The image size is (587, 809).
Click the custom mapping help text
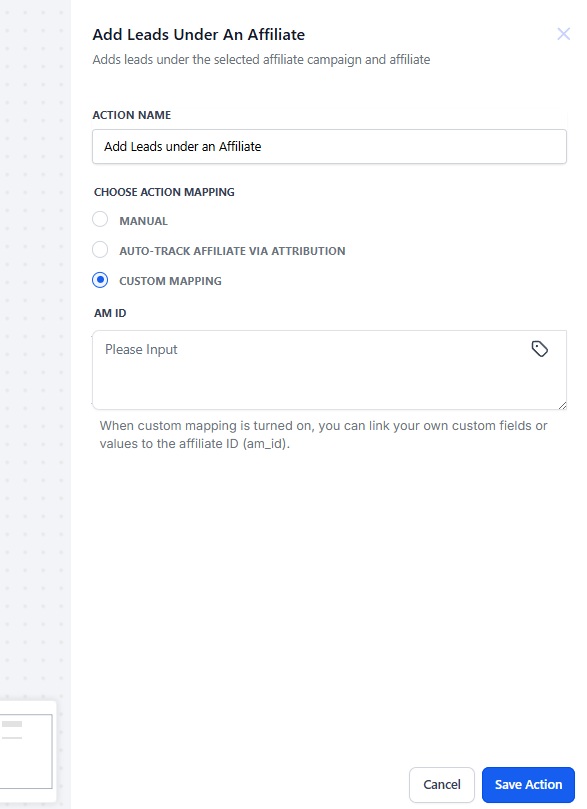[323, 434]
